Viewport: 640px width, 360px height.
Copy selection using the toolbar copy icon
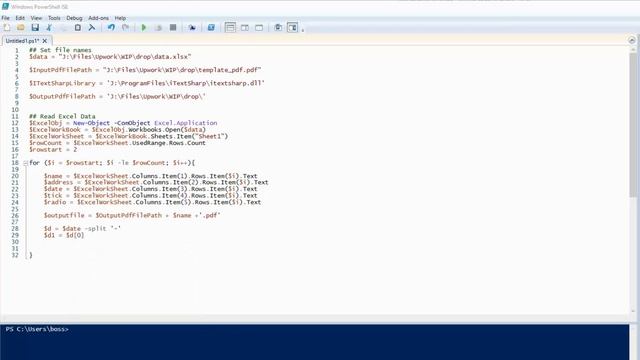[63, 28]
